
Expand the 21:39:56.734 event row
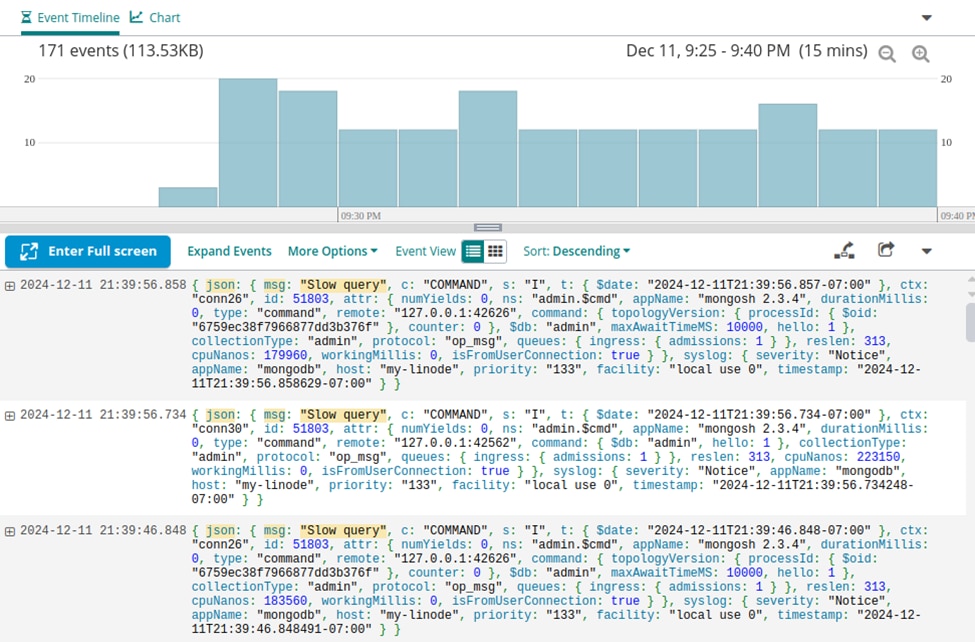tap(10, 415)
